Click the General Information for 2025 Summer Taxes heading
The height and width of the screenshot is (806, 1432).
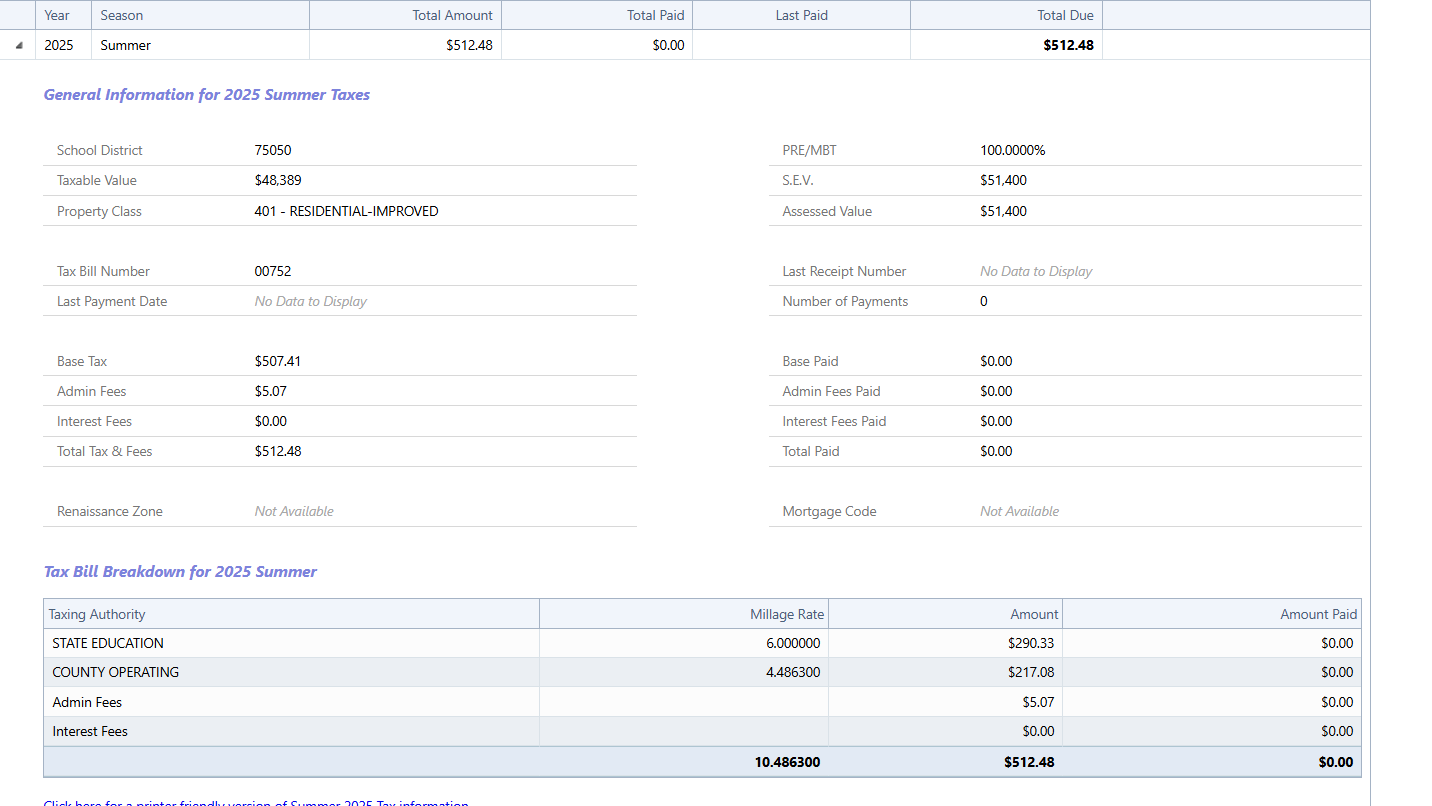pos(207,95)
